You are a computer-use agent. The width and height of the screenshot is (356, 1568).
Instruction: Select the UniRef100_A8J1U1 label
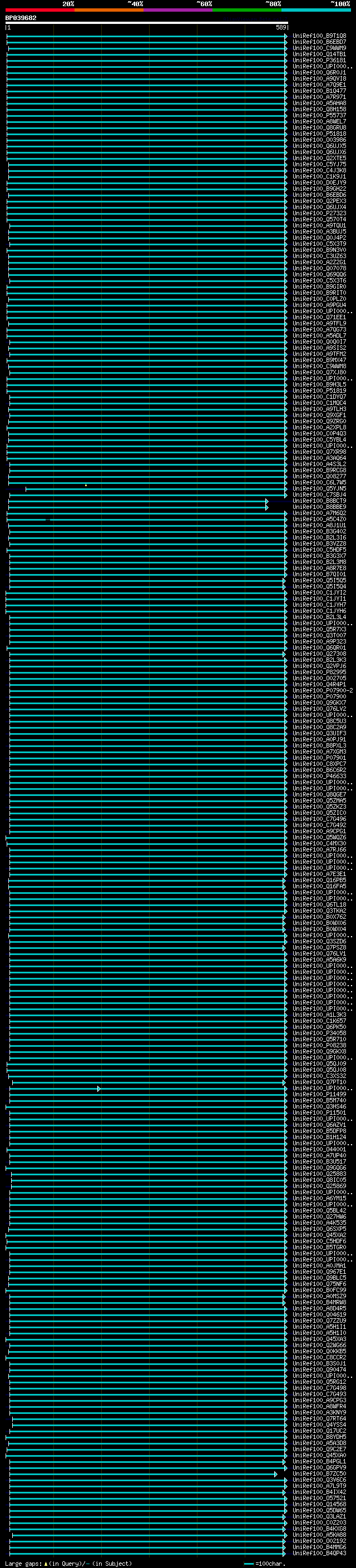tap(319, 525)
